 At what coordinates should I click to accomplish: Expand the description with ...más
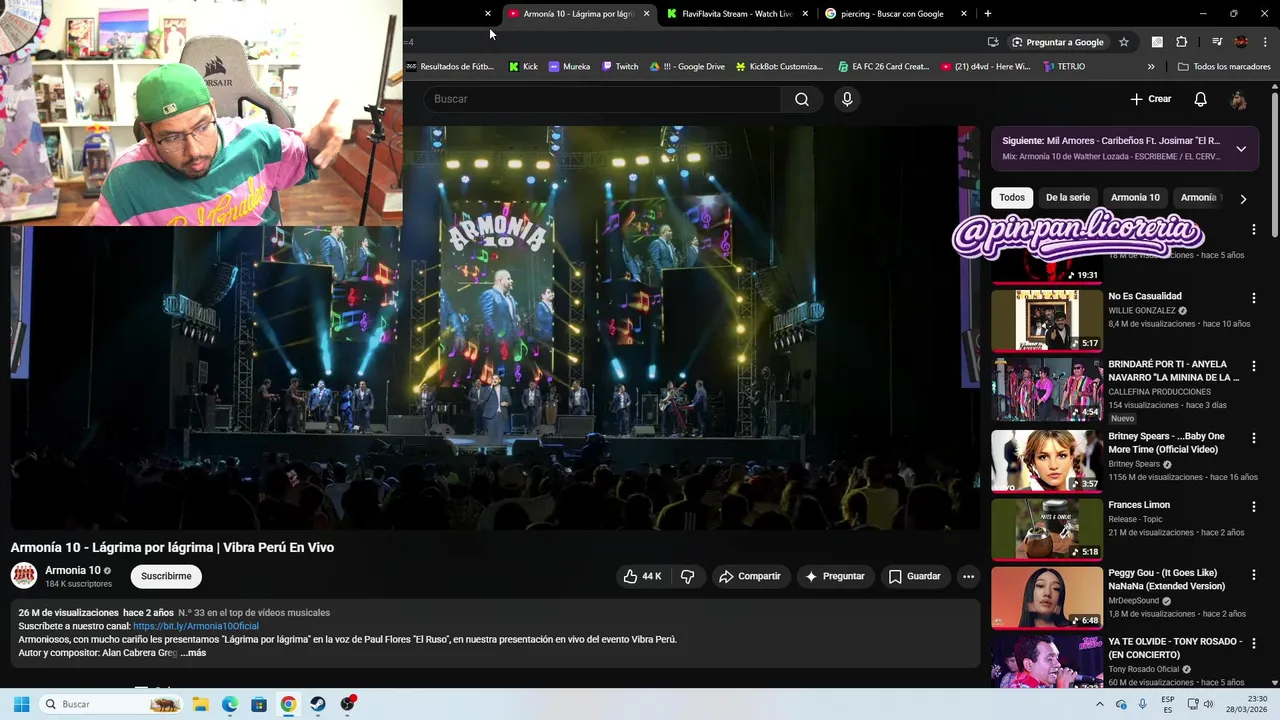[194, 653]
